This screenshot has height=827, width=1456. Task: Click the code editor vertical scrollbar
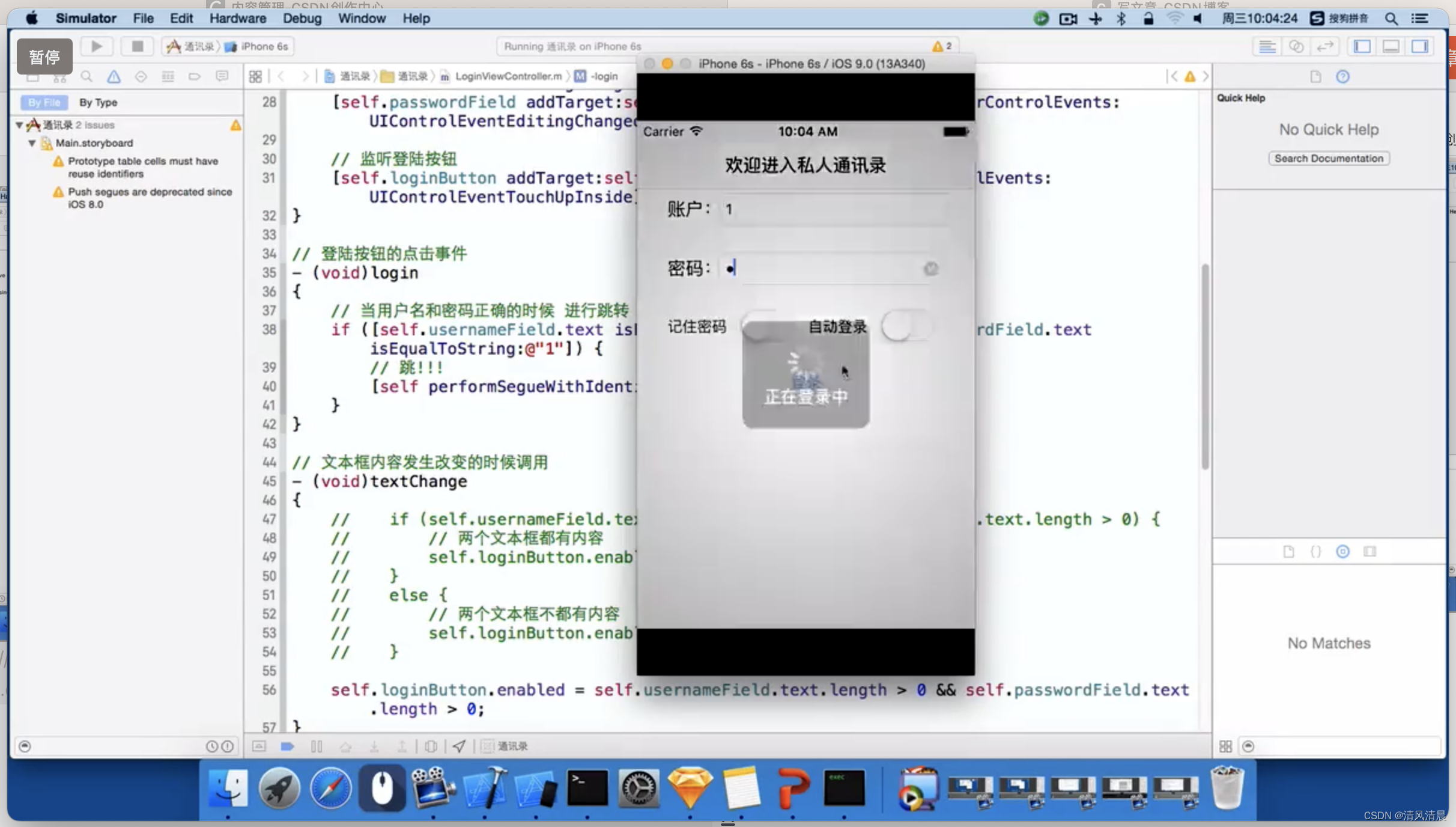tap(1205, 367)
